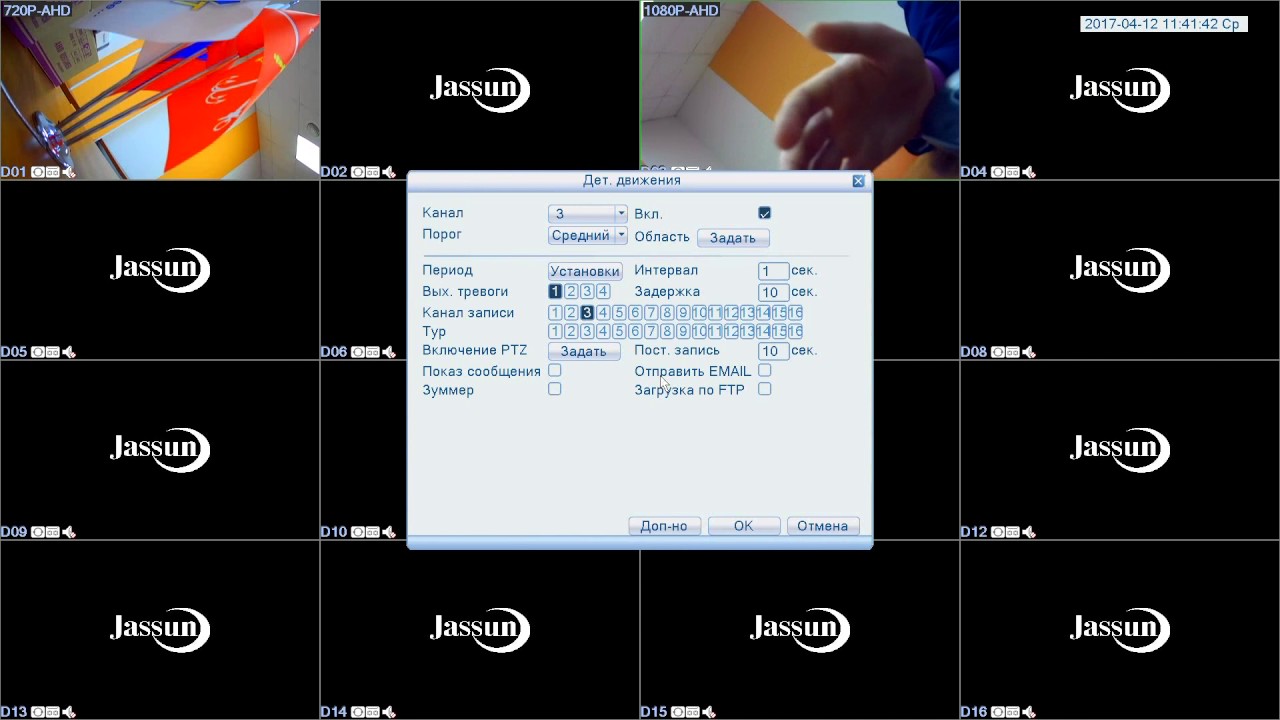Toggle alarm output 2 in Вых. тревоги
The image size is (1280, 720).
(571, 291)
